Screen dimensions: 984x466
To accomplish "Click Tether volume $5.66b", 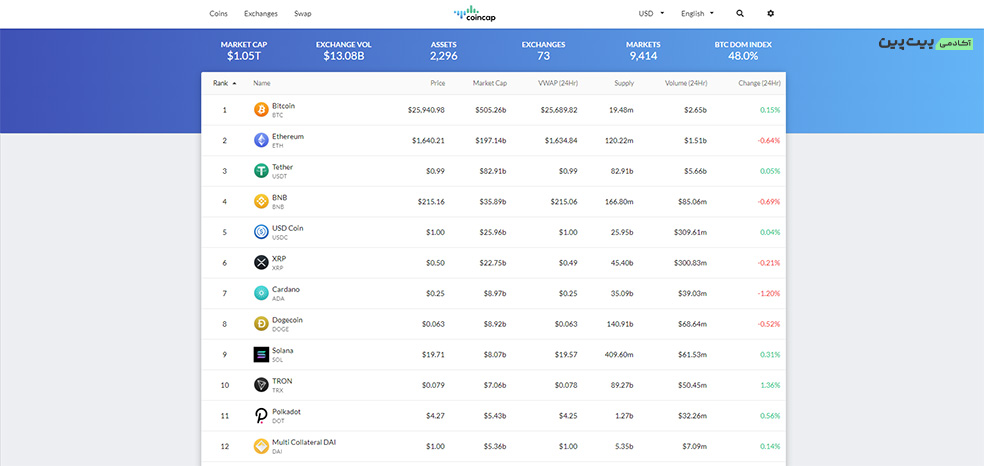I will [x=696, y=171].
